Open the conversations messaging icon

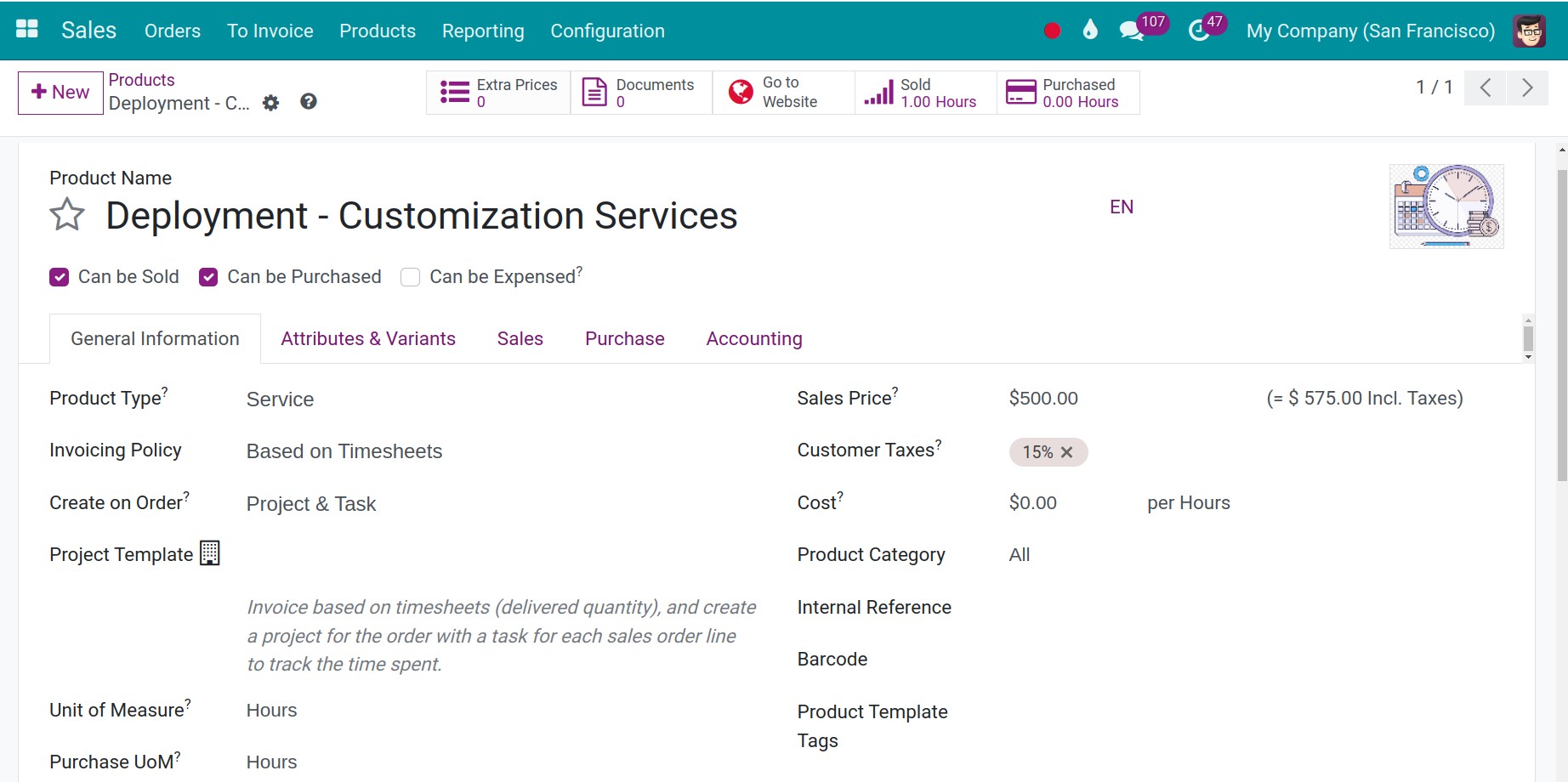(1130, 29)
